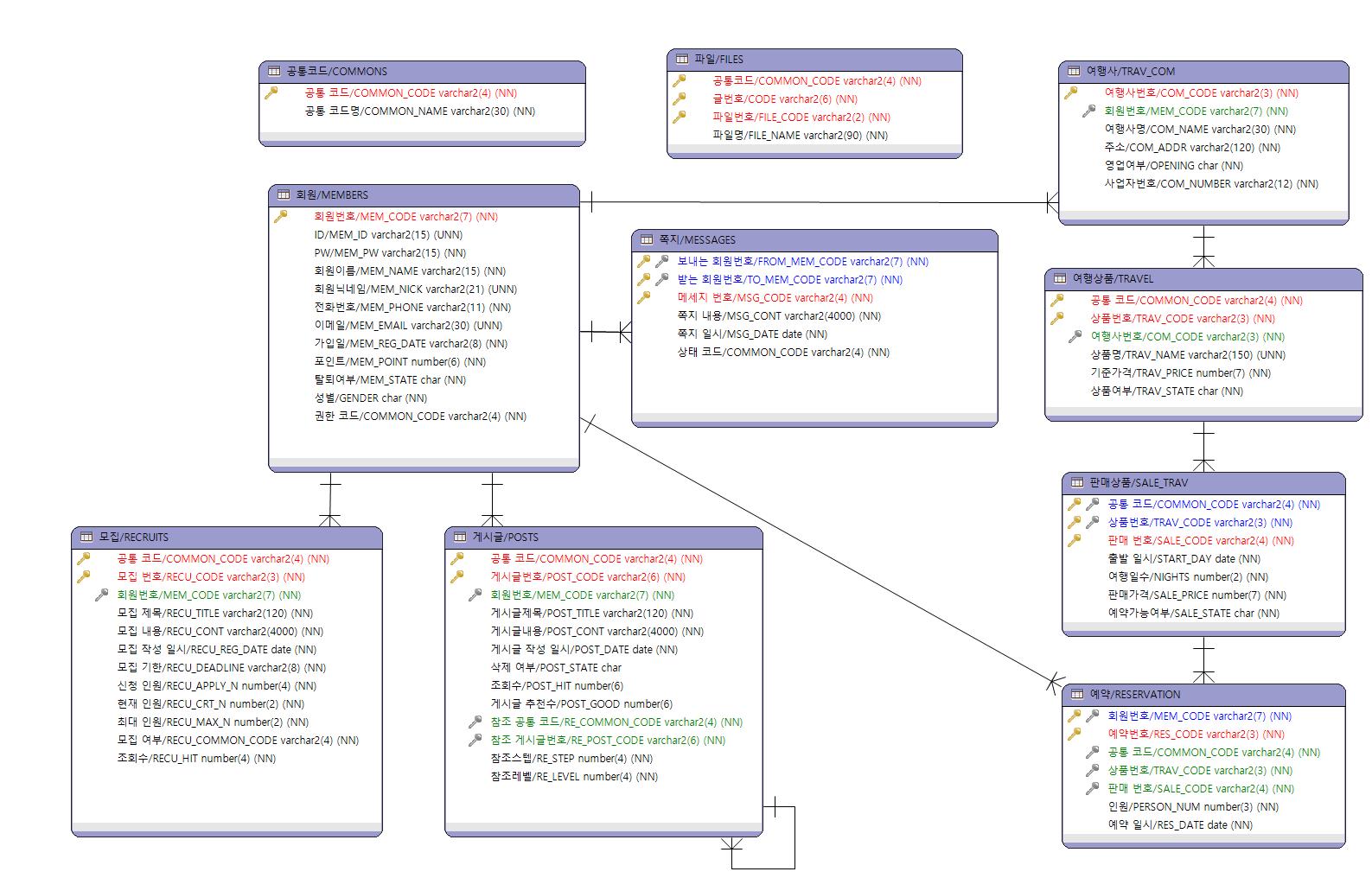Click the grey key beside COM_CODE in TRAVEL
This screenshot has height=878, width=1372.
click(x=1075, y=336)
